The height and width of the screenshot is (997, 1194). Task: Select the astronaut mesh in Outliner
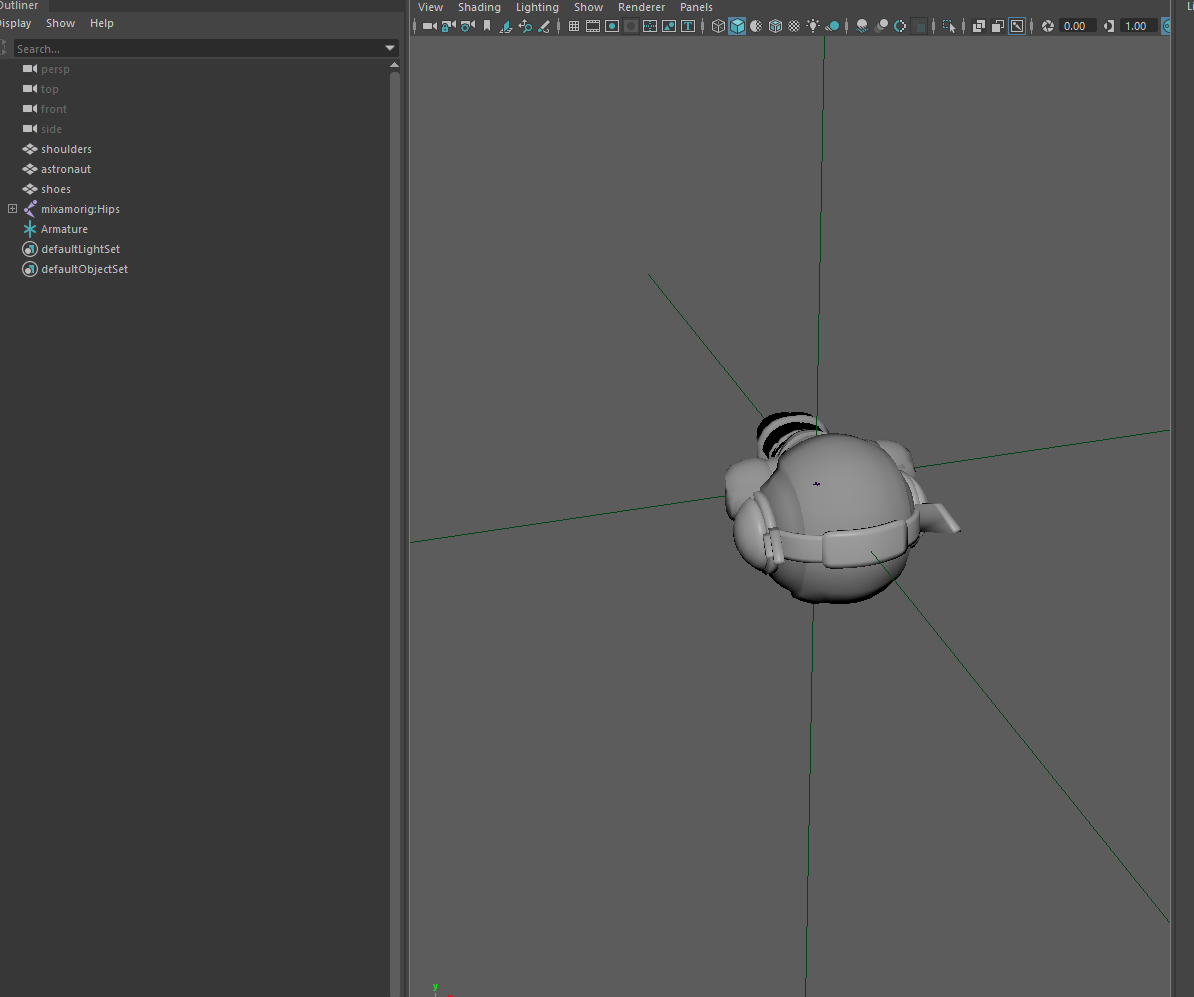coord(65,169)
